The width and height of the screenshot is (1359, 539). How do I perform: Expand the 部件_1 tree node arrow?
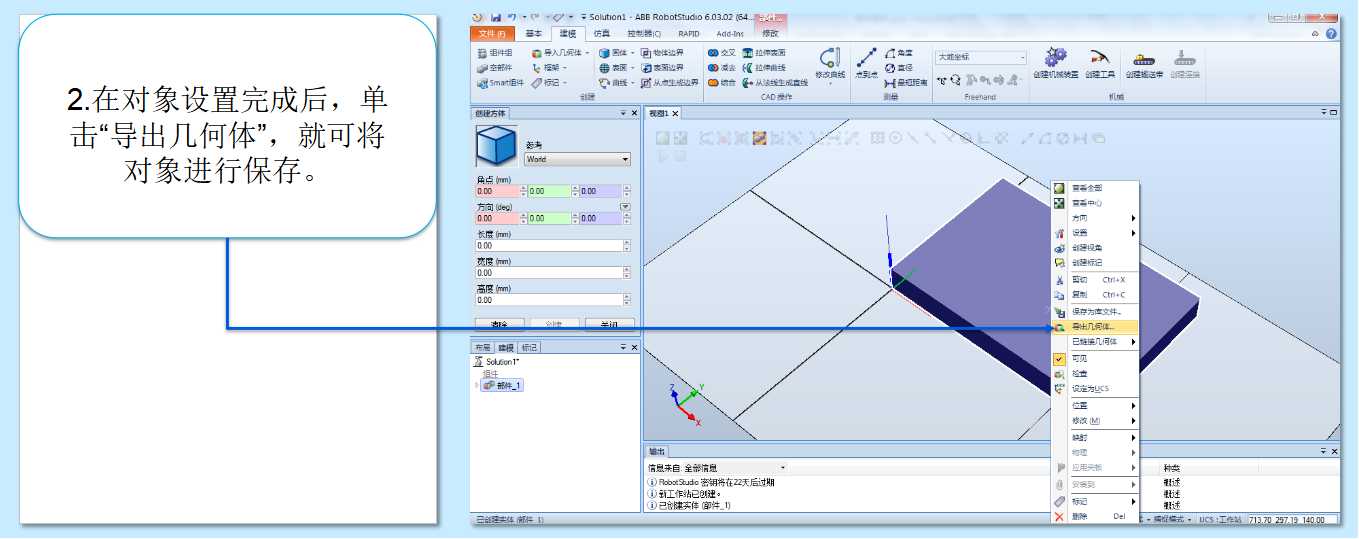tap(477, 385)
